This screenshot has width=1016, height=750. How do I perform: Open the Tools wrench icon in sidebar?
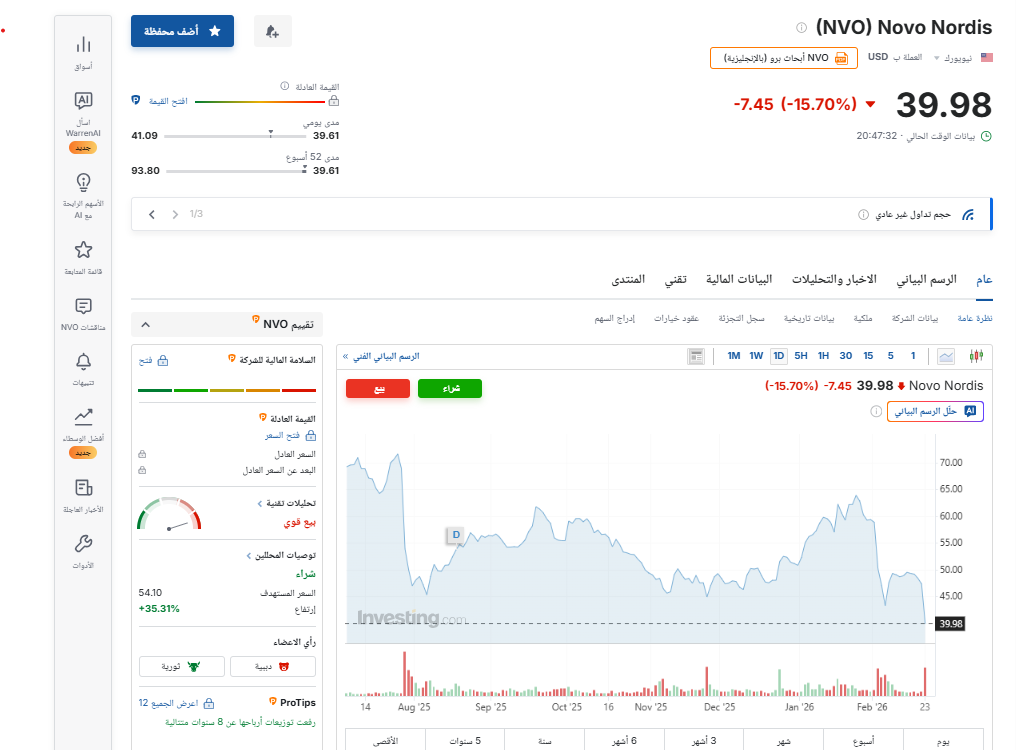tap(84, 544)
